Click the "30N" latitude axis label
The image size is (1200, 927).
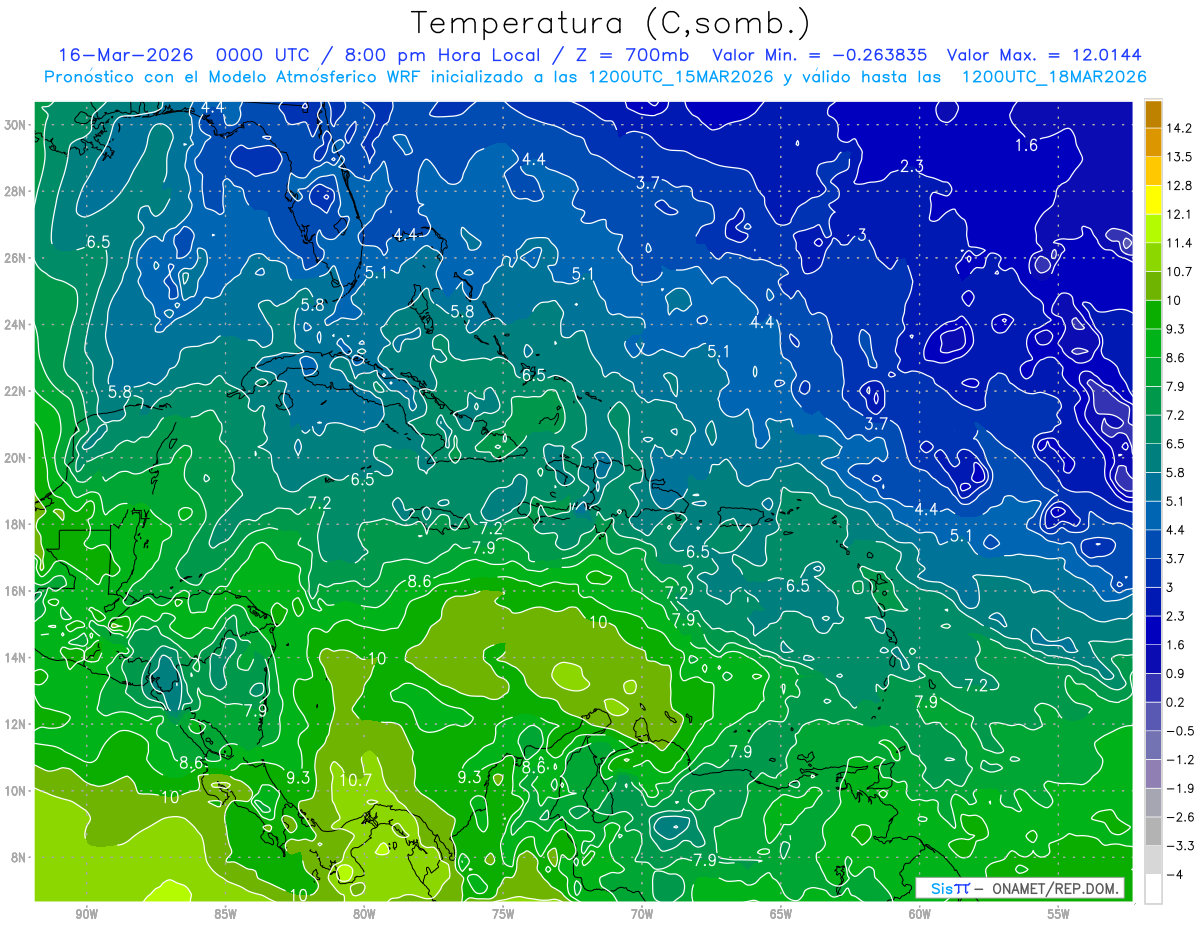pyautogui.click(x=16, y=125)
